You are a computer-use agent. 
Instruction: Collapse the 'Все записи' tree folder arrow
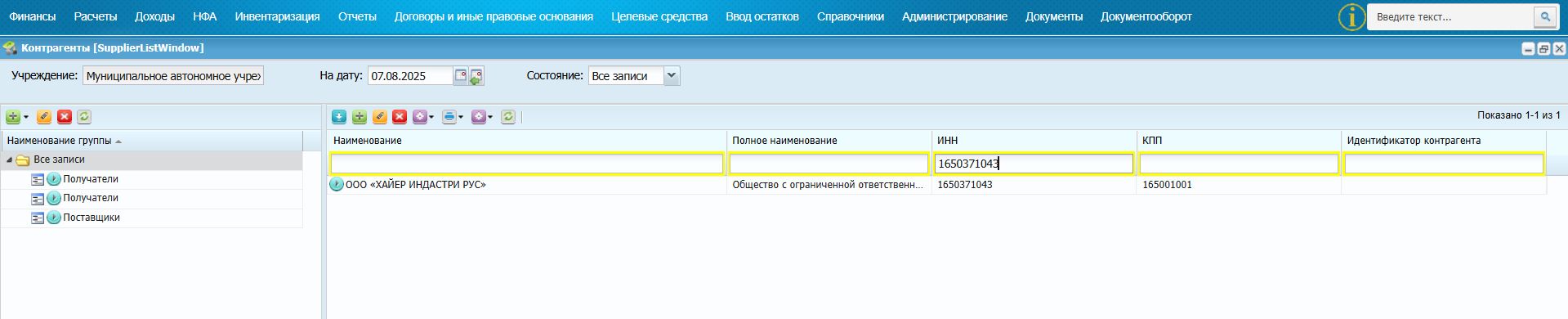[x=9, y=160]
